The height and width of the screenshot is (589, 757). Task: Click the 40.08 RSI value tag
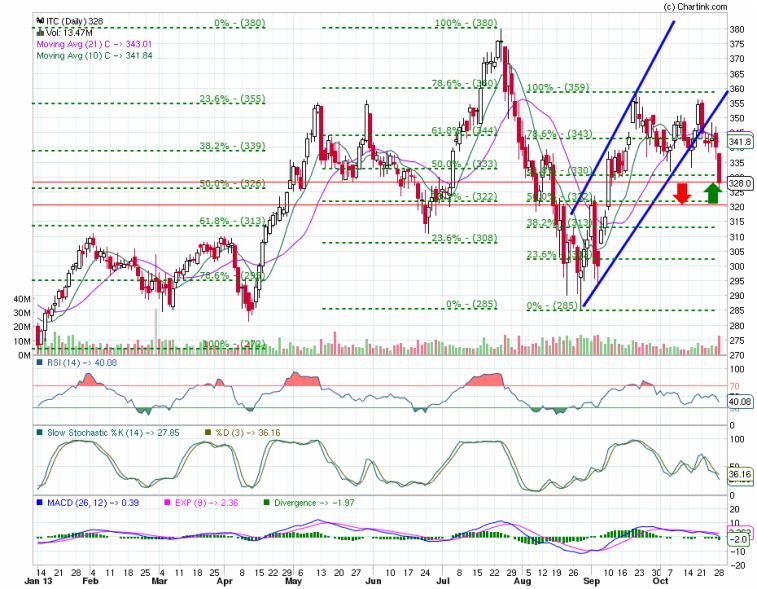[740, 401]
